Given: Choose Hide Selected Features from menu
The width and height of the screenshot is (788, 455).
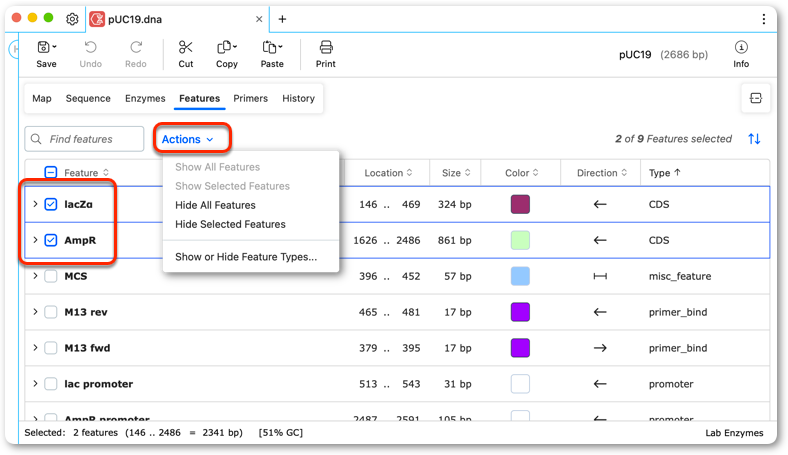Looking at the screenshot, I should 230,224.
